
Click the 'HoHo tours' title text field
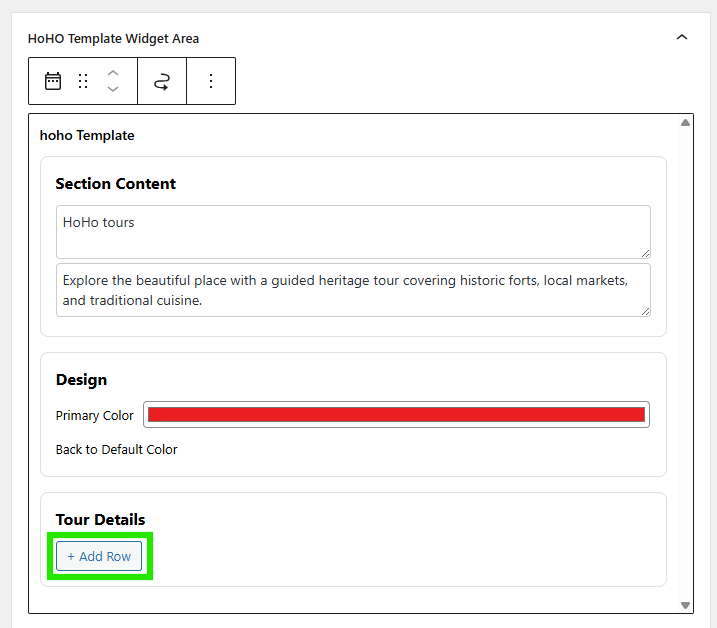click(x=353, y=232)
